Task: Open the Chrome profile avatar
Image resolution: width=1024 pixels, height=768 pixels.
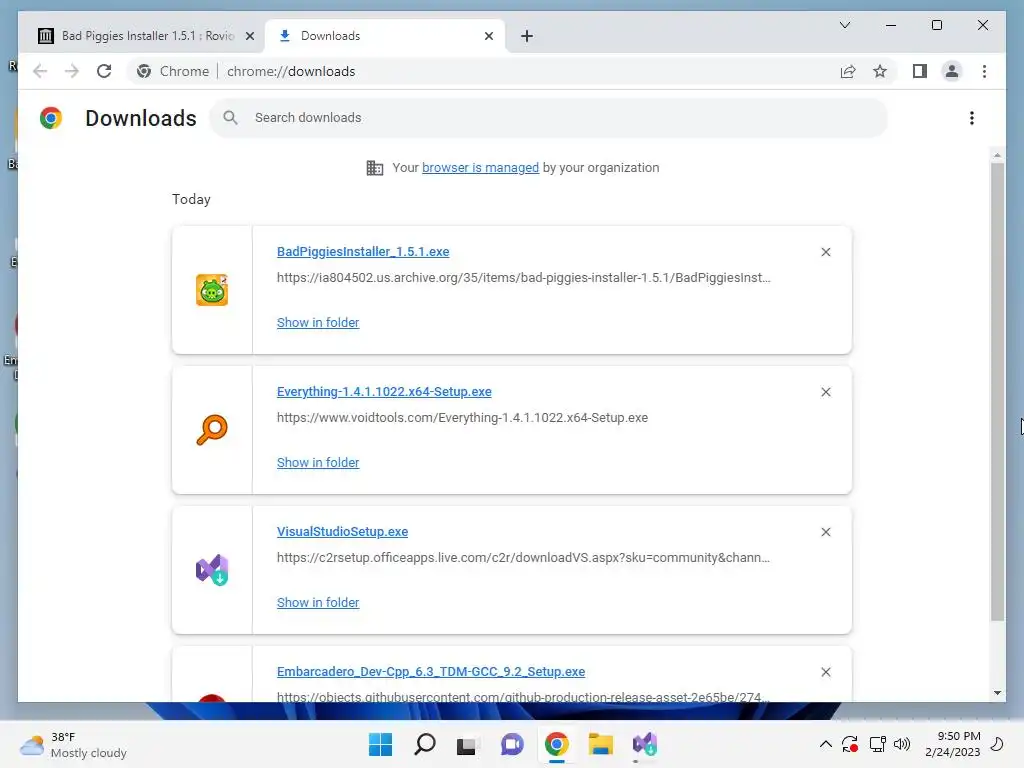Action: click(x=952, y=71)
